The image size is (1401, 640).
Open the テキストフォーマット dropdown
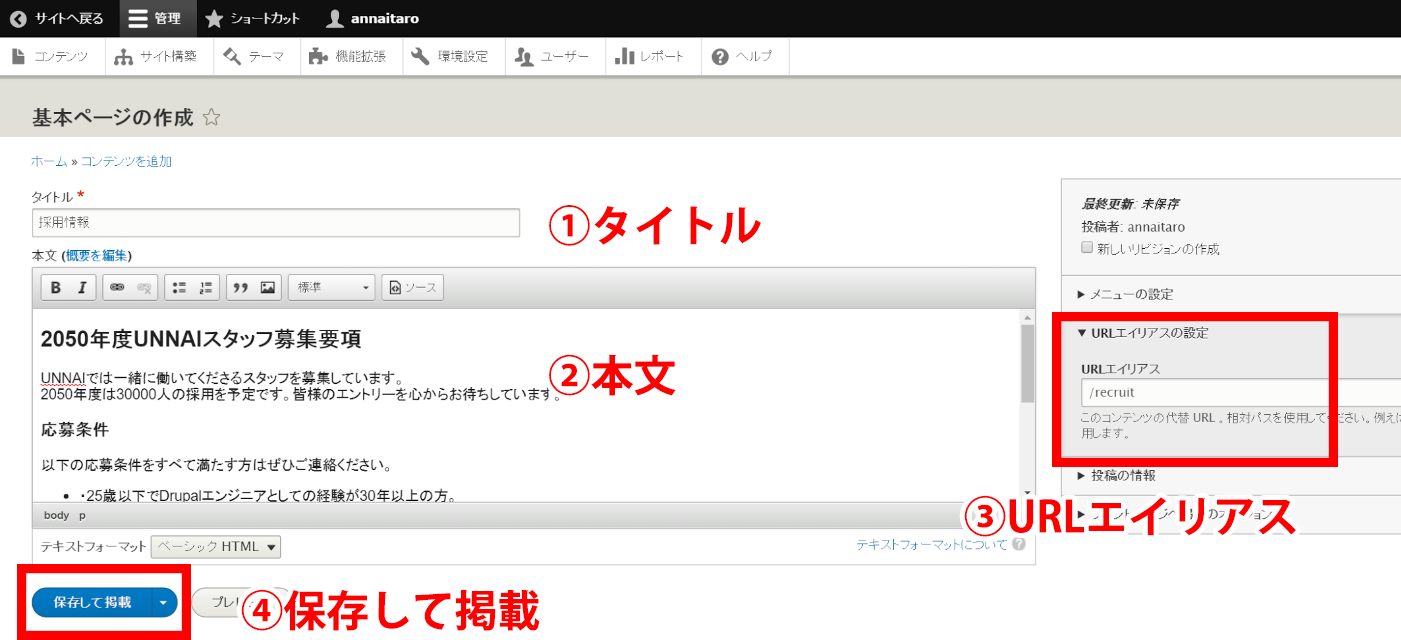[x=215, y=547]
